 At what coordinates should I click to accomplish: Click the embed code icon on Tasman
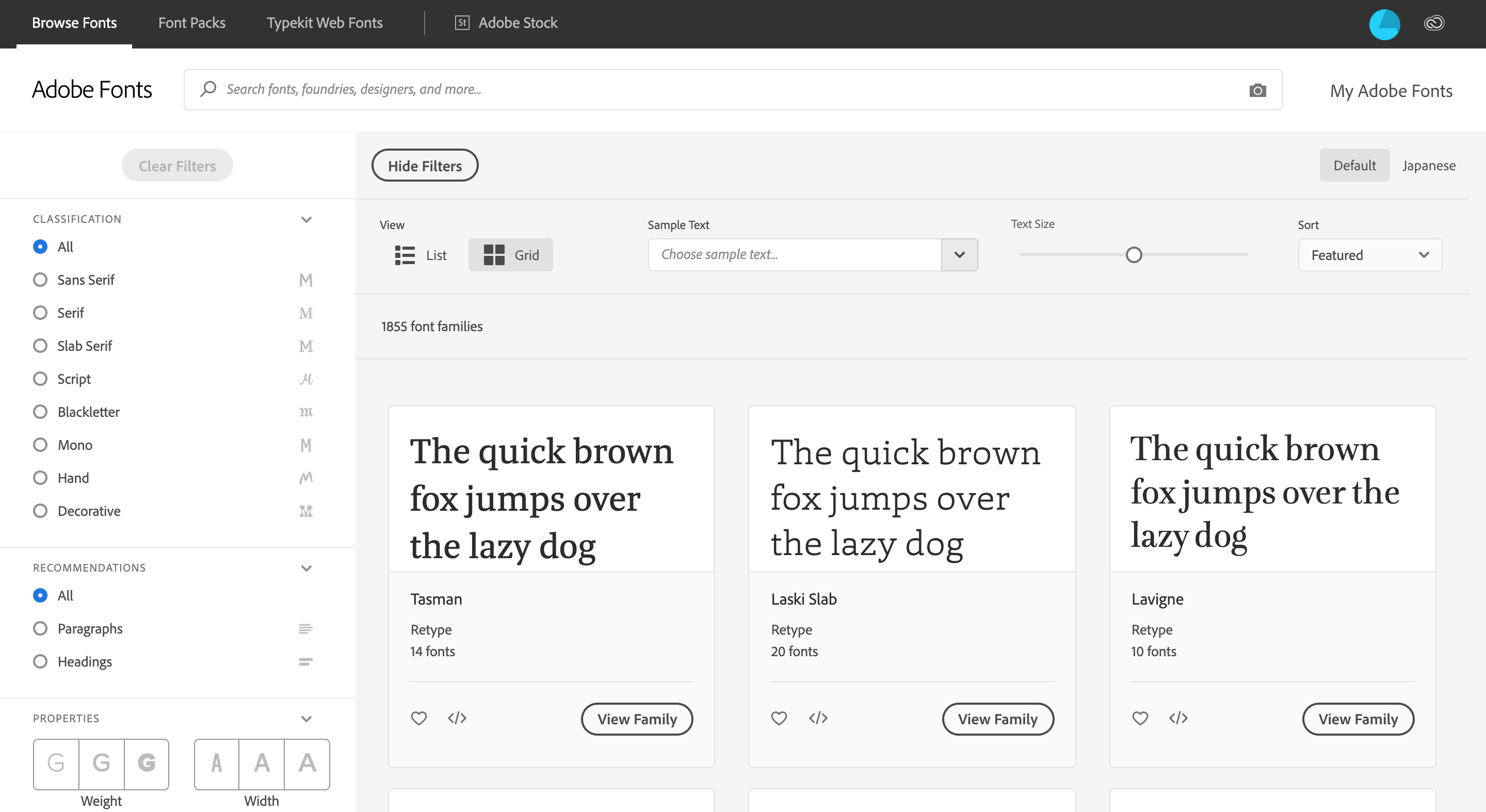pos(457,718)
